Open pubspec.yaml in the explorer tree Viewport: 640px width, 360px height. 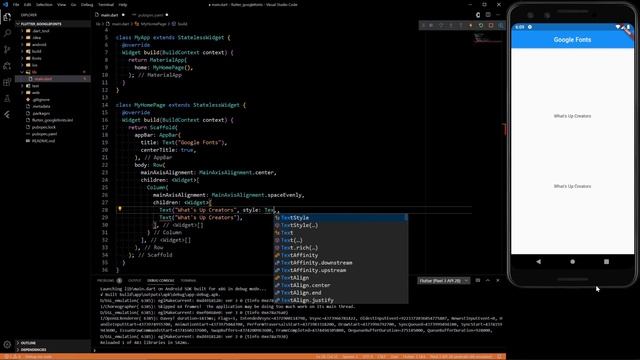pos(44,134)
